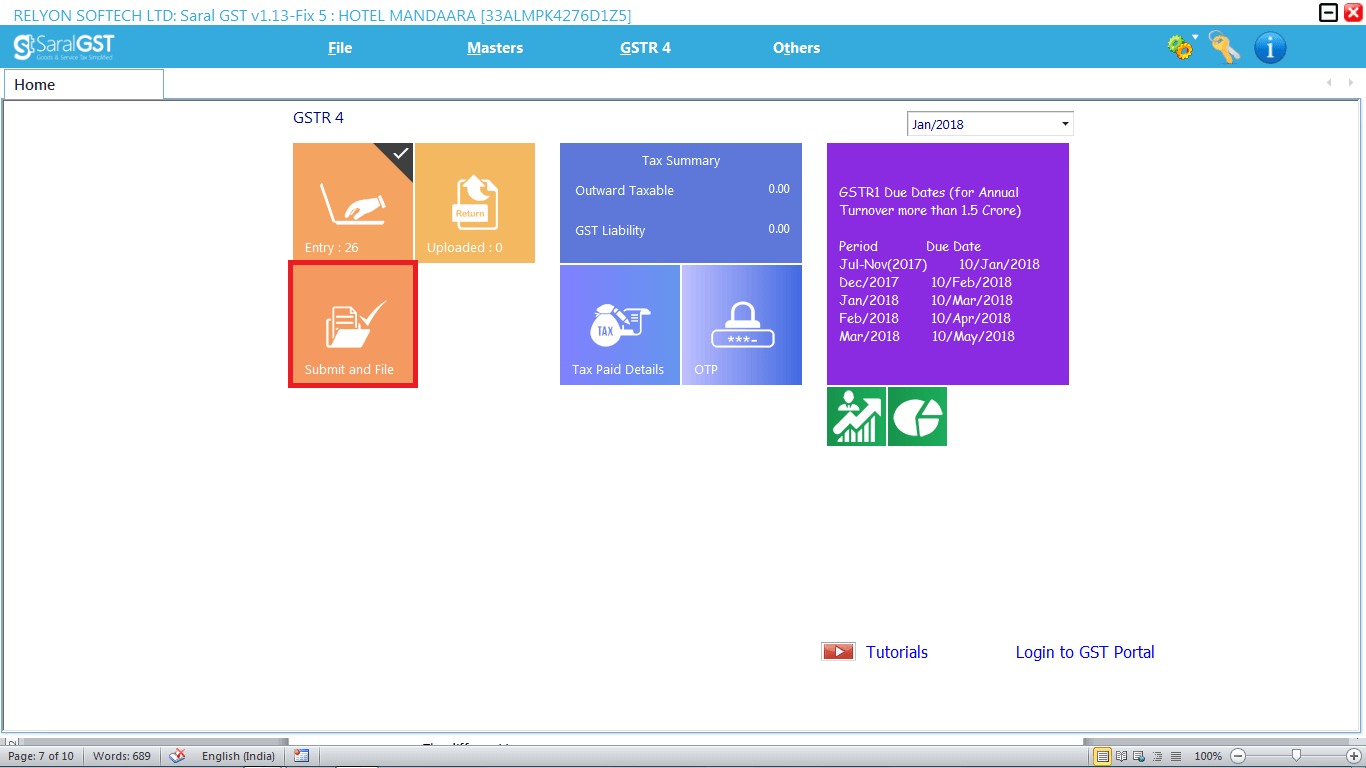Minimize the Saral GST window

1328,13
